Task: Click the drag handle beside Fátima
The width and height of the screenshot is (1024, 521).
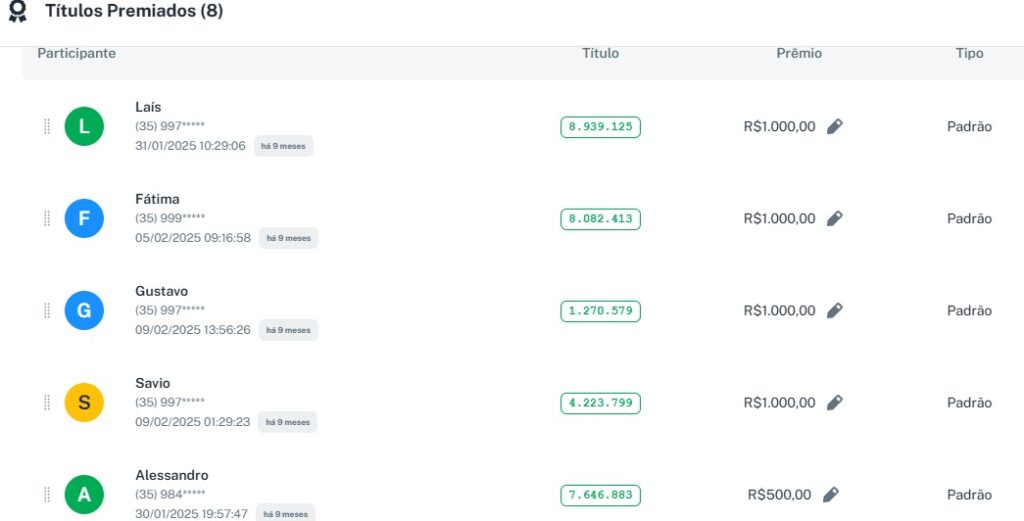Action: (x=46, y=219)
